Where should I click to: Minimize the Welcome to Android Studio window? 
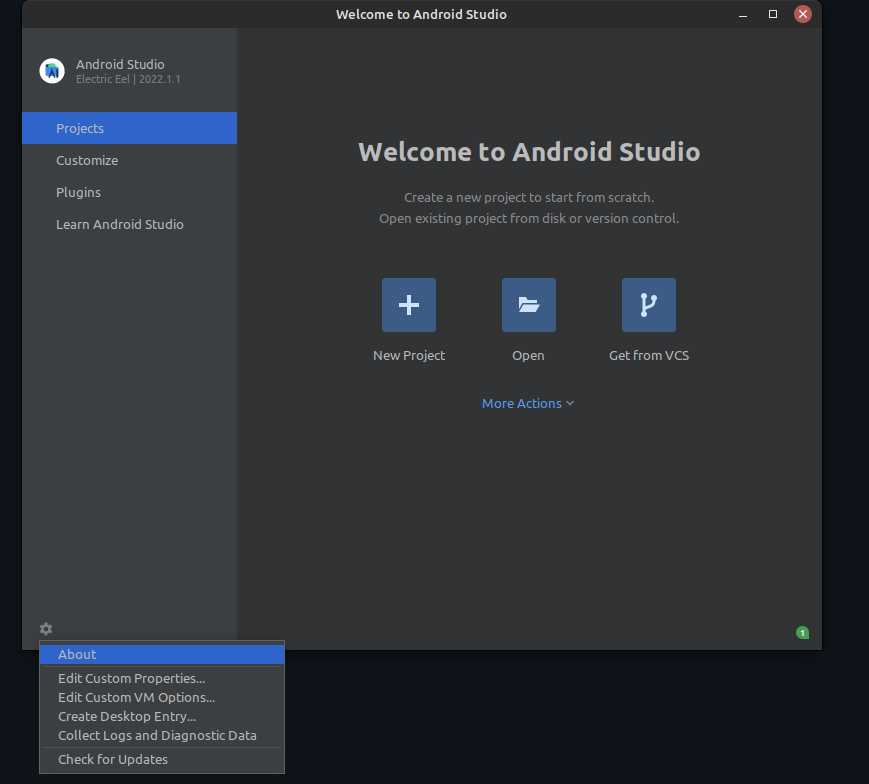tap(743, 14)
